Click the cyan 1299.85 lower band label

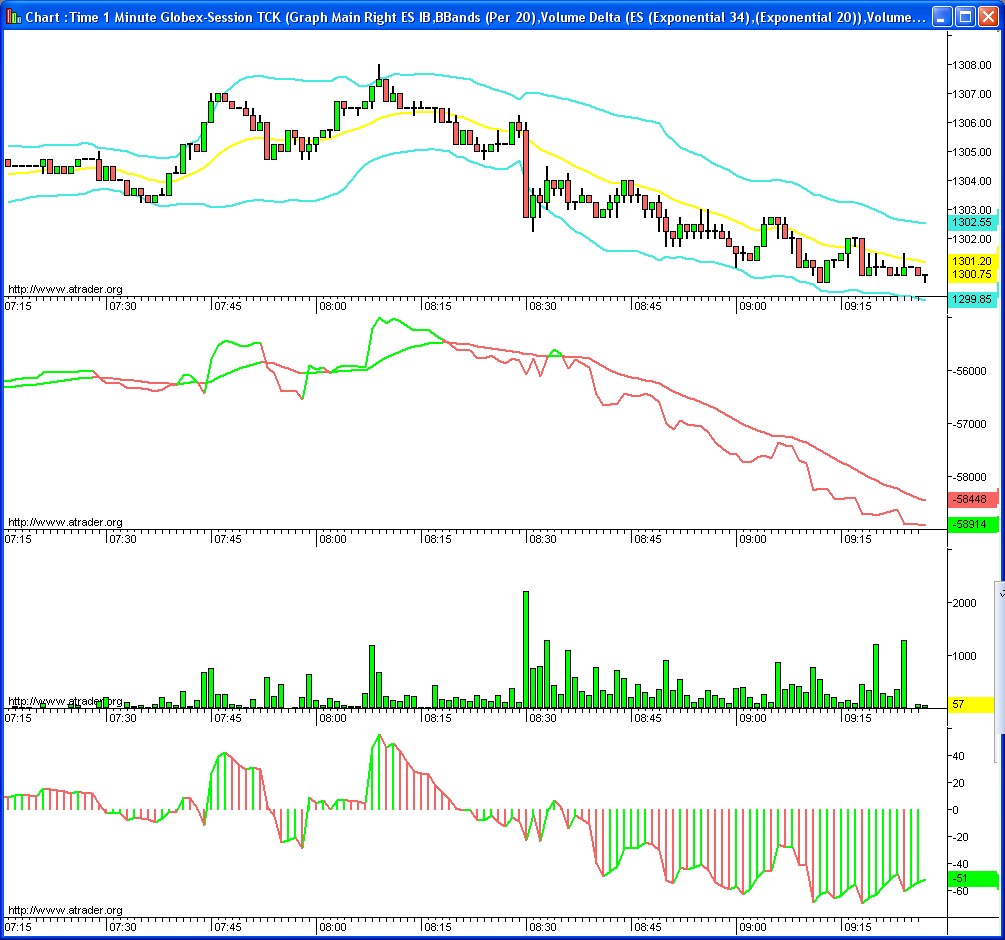[x=972, y=299]
